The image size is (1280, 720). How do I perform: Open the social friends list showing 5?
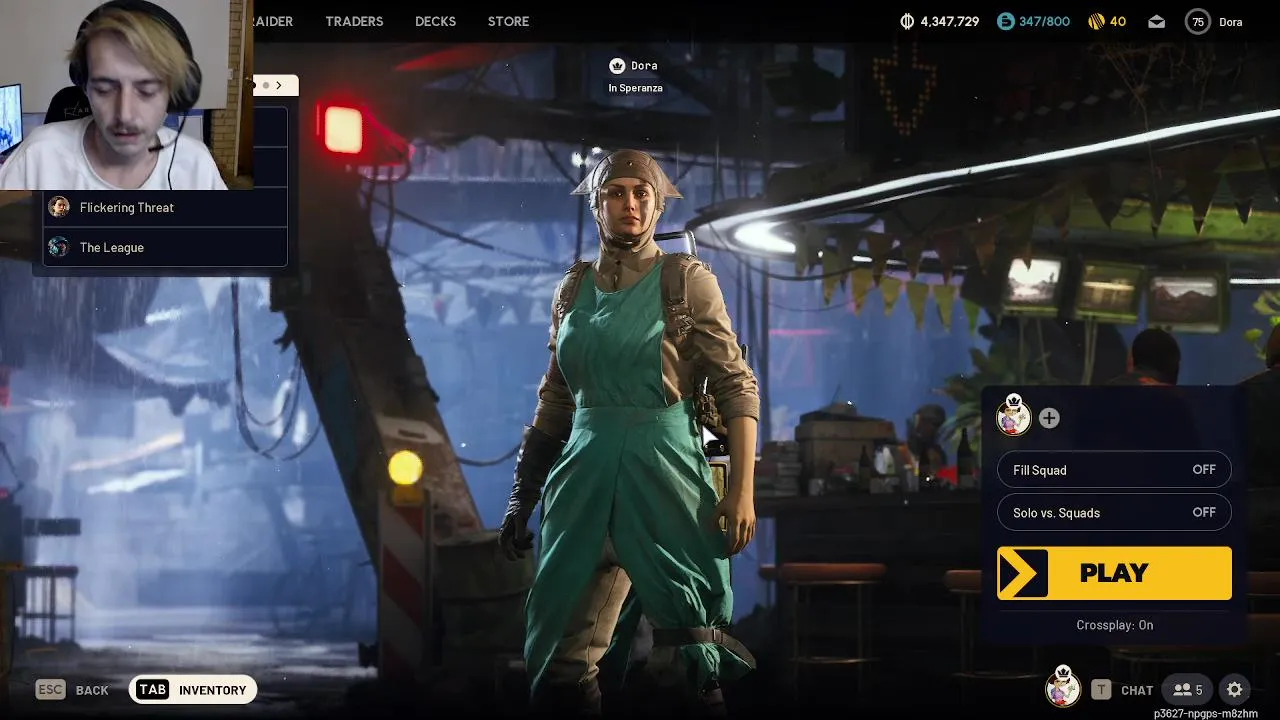pyautogui.click(x=1188, y=690)
